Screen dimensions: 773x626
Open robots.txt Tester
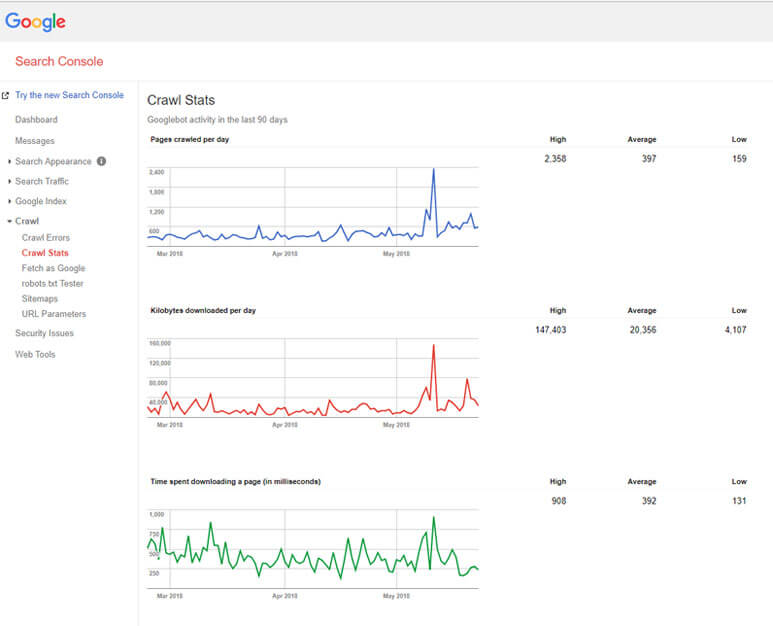(52, 283)
